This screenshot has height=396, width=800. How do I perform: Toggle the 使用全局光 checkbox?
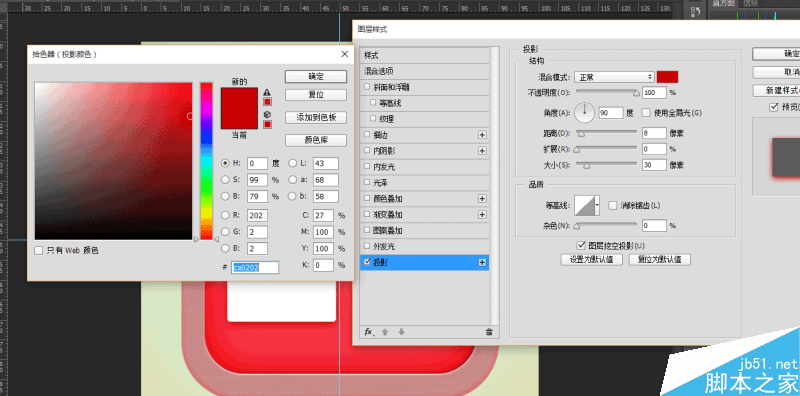click(x=646, y=112)
